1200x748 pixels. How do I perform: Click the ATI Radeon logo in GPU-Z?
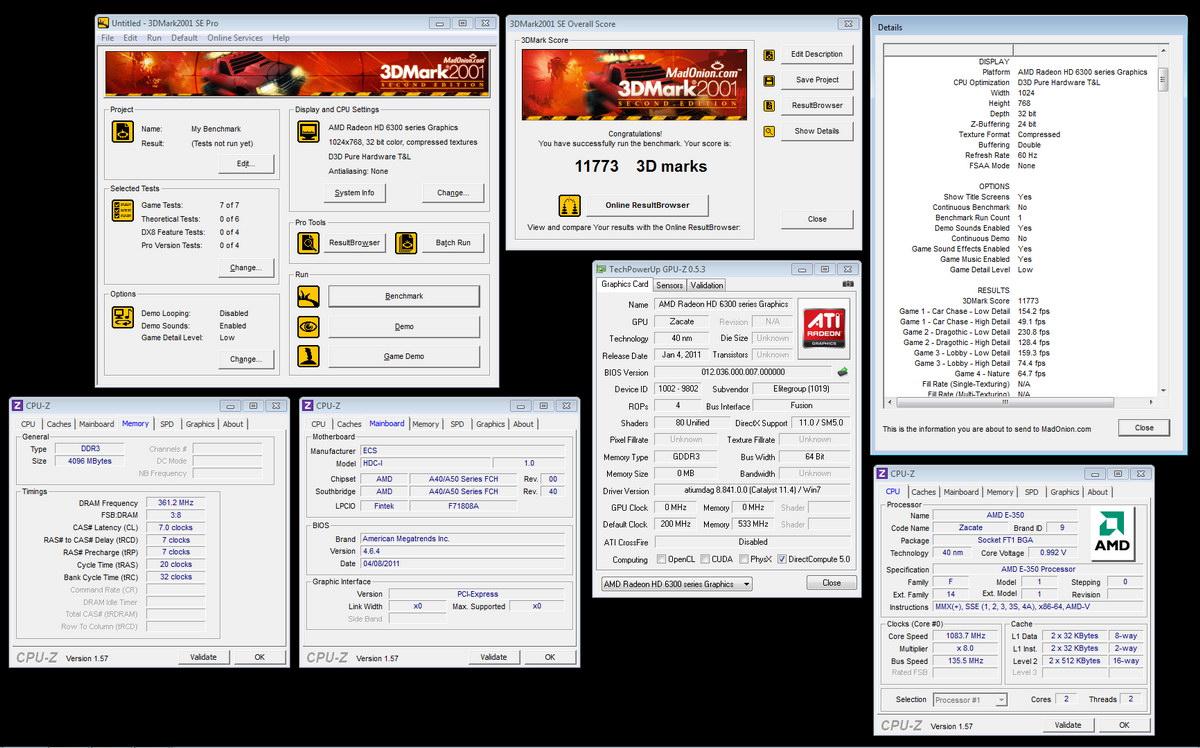coord(825,327)
